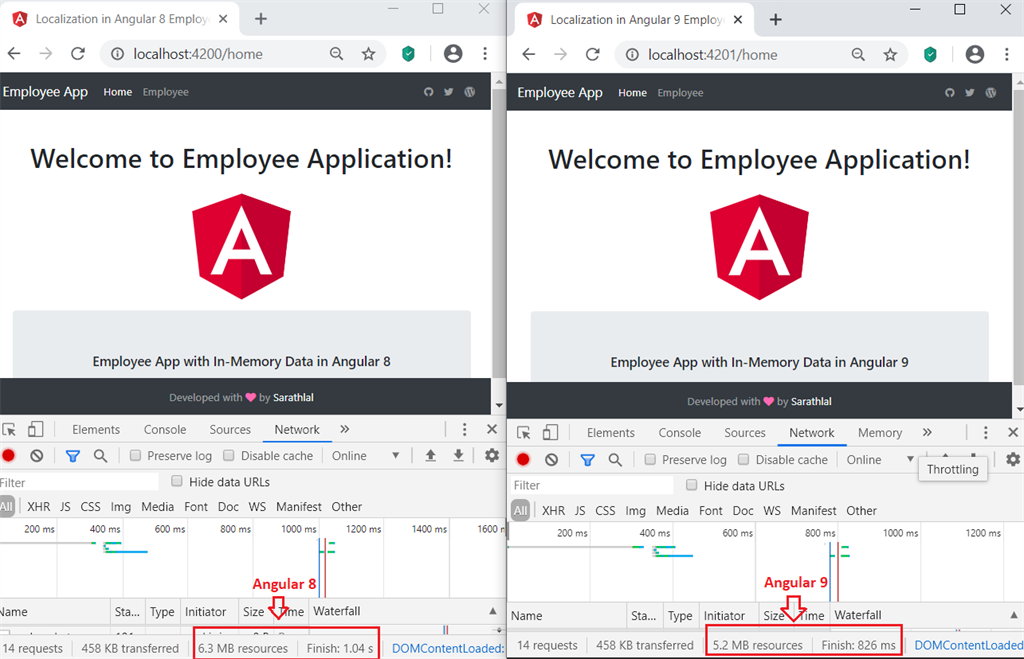
Task: Enable Preserve log in Angular 9 DevTools
Action: click(x=650, y=459)
